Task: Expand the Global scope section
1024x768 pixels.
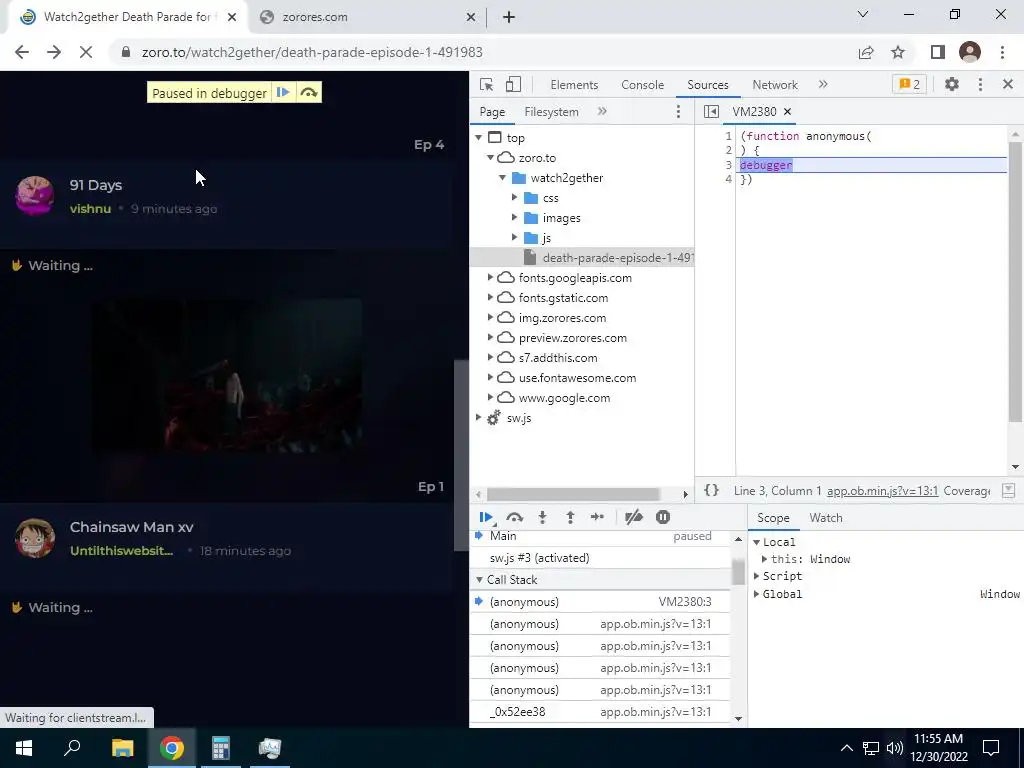Action: 757,594
